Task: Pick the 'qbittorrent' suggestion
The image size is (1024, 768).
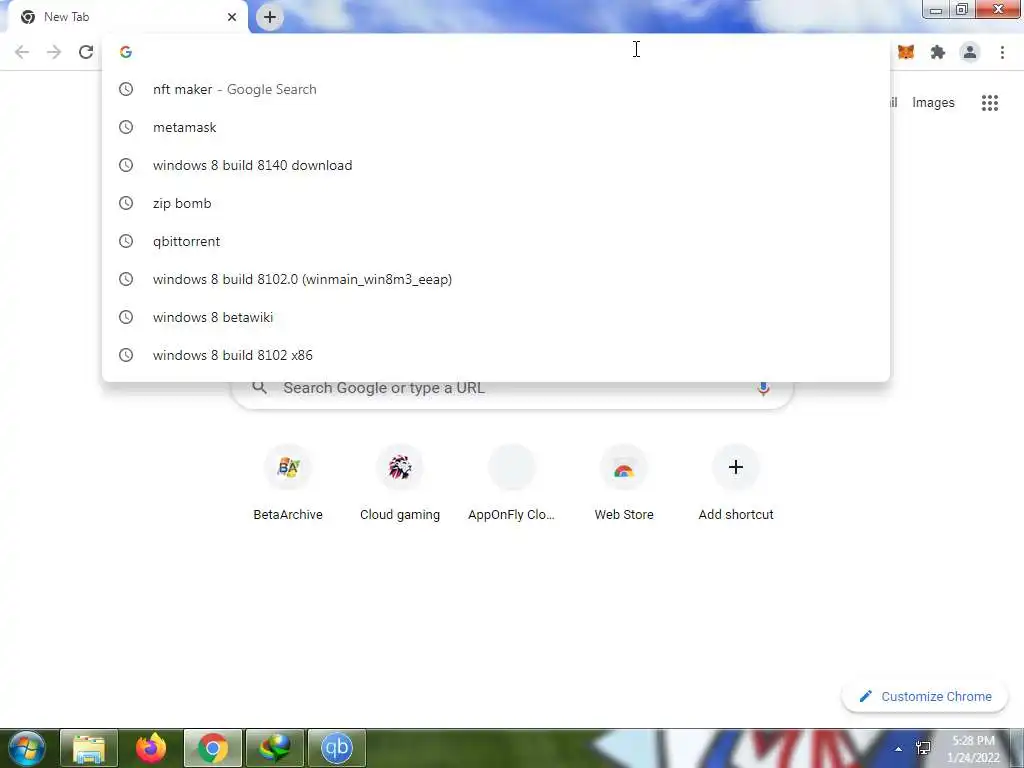Action: pyautogui.click(x=496, y=241)
